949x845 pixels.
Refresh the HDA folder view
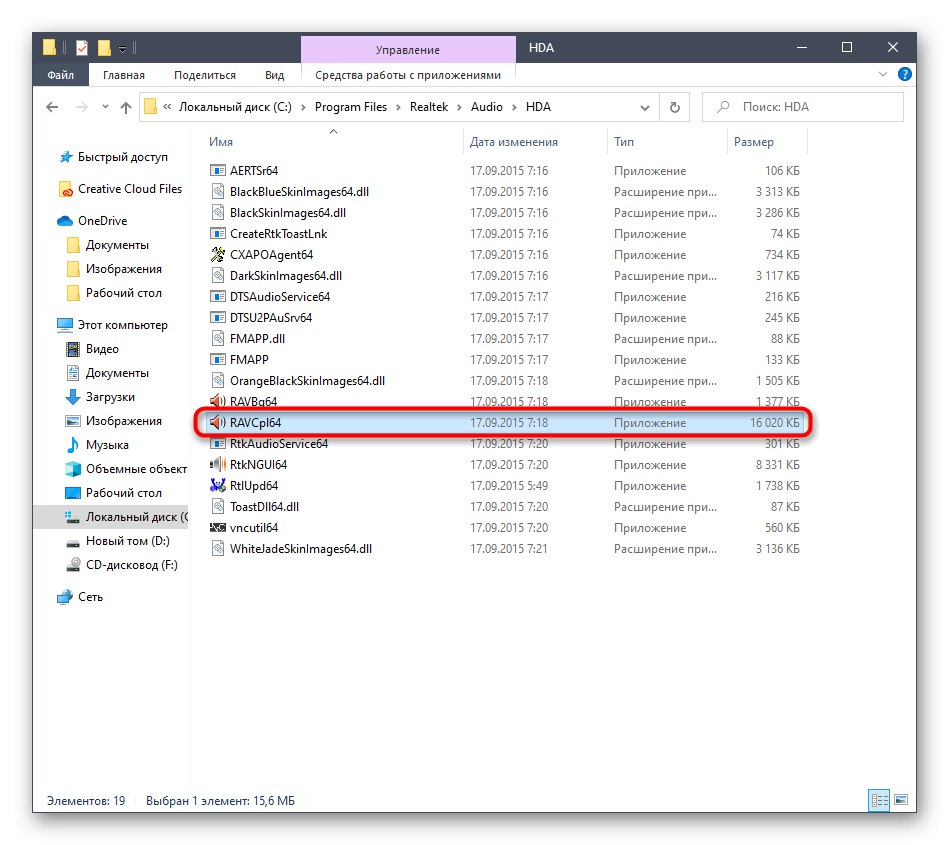674,107
